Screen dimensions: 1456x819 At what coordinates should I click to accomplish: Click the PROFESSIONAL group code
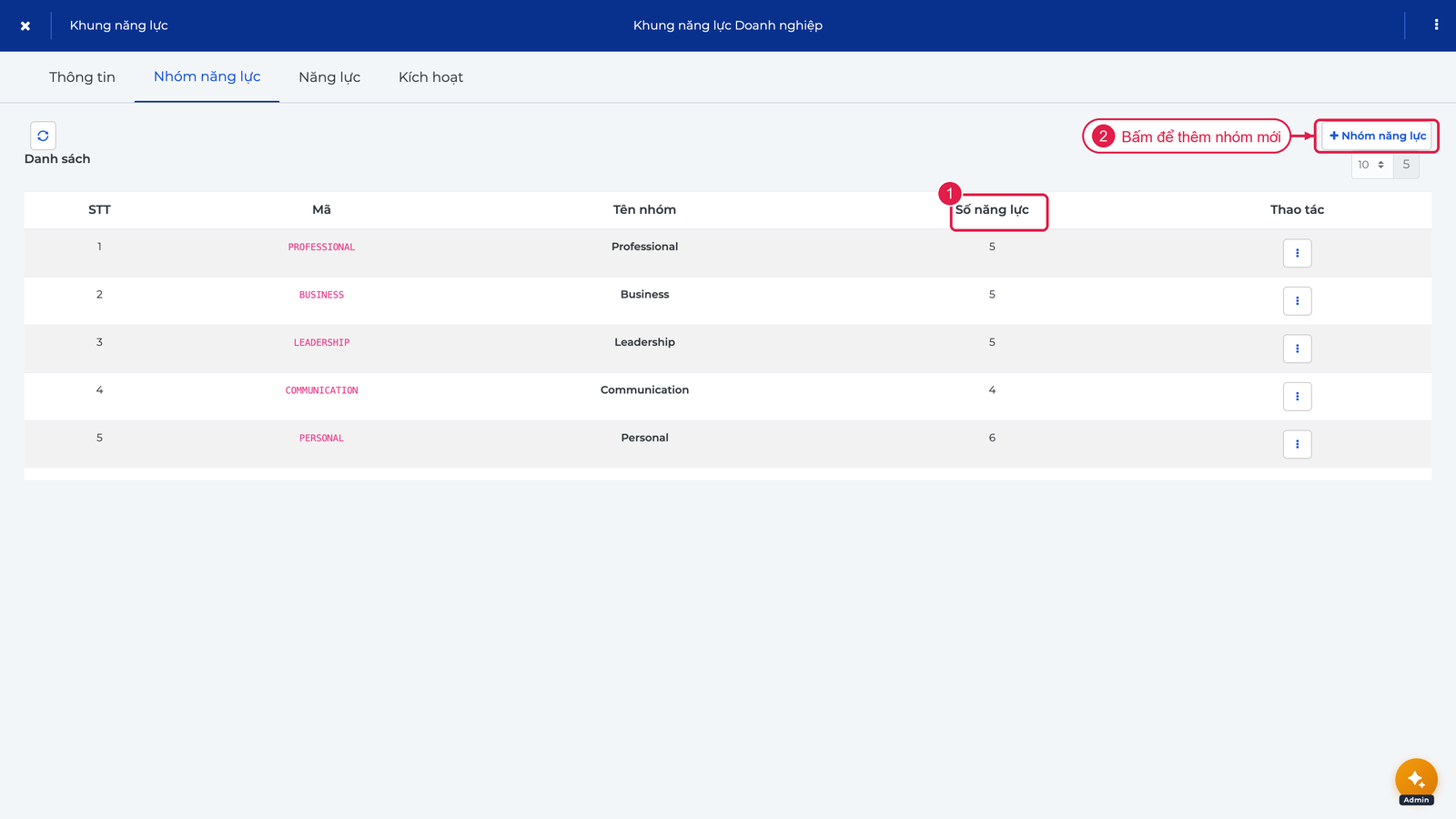pos(321,248)
